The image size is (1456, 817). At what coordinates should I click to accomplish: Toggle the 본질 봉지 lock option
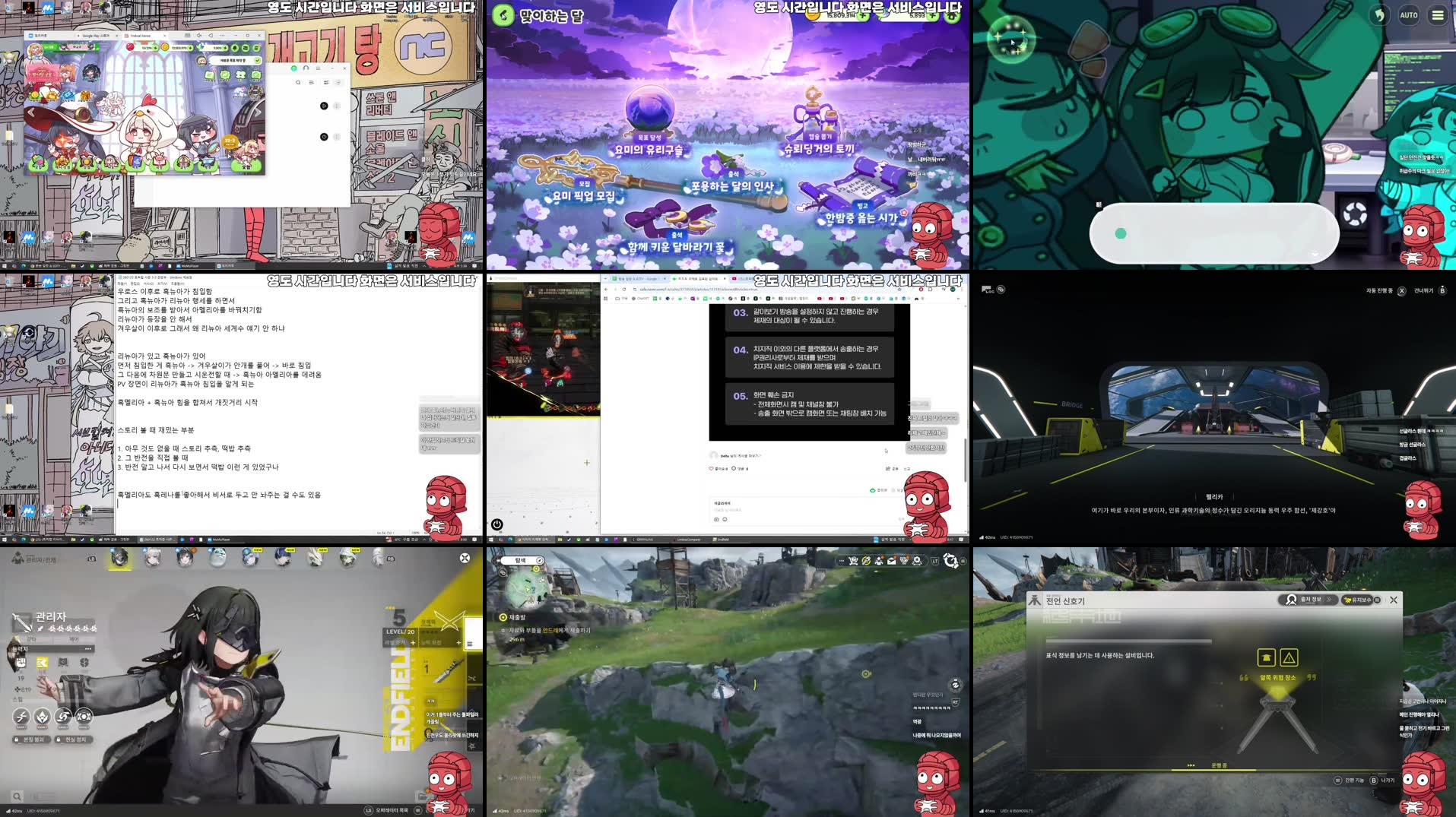[x=31, y=739]
